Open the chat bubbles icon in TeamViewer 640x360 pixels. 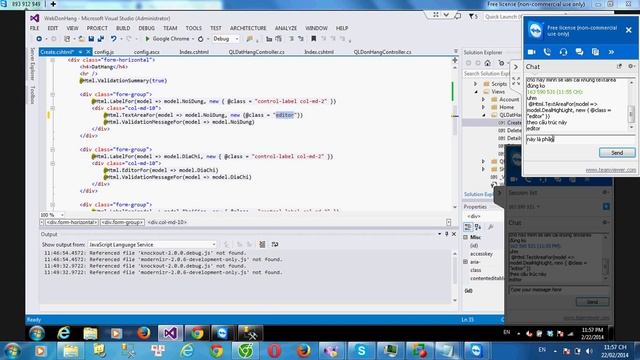pyautogui.click(x=579, y=52)
